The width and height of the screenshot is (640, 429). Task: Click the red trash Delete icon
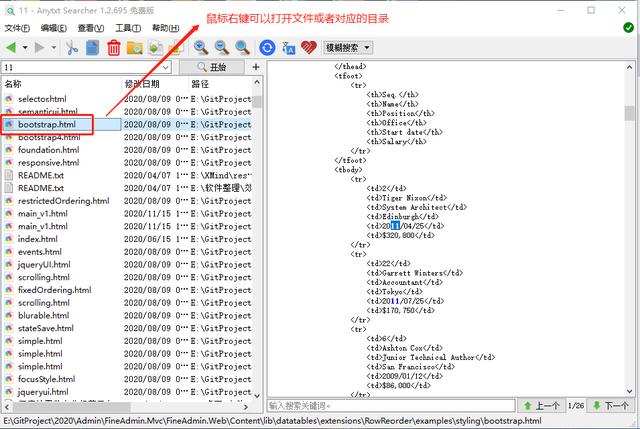click(x=113, y=48)
